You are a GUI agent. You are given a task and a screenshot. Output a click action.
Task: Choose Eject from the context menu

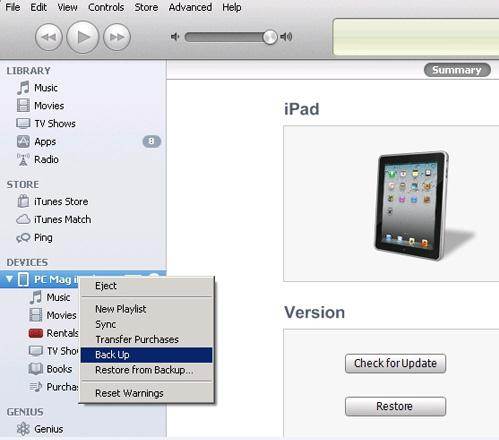tap(146, 286)
